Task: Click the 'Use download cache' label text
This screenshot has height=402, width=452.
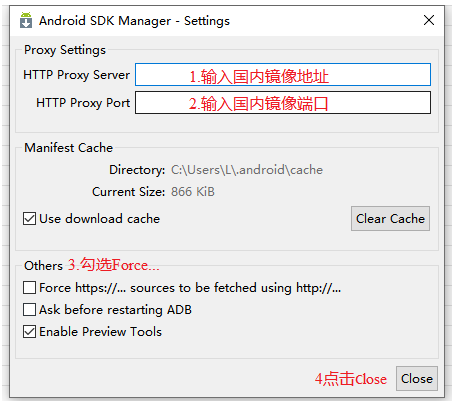Action: (99, 219)
